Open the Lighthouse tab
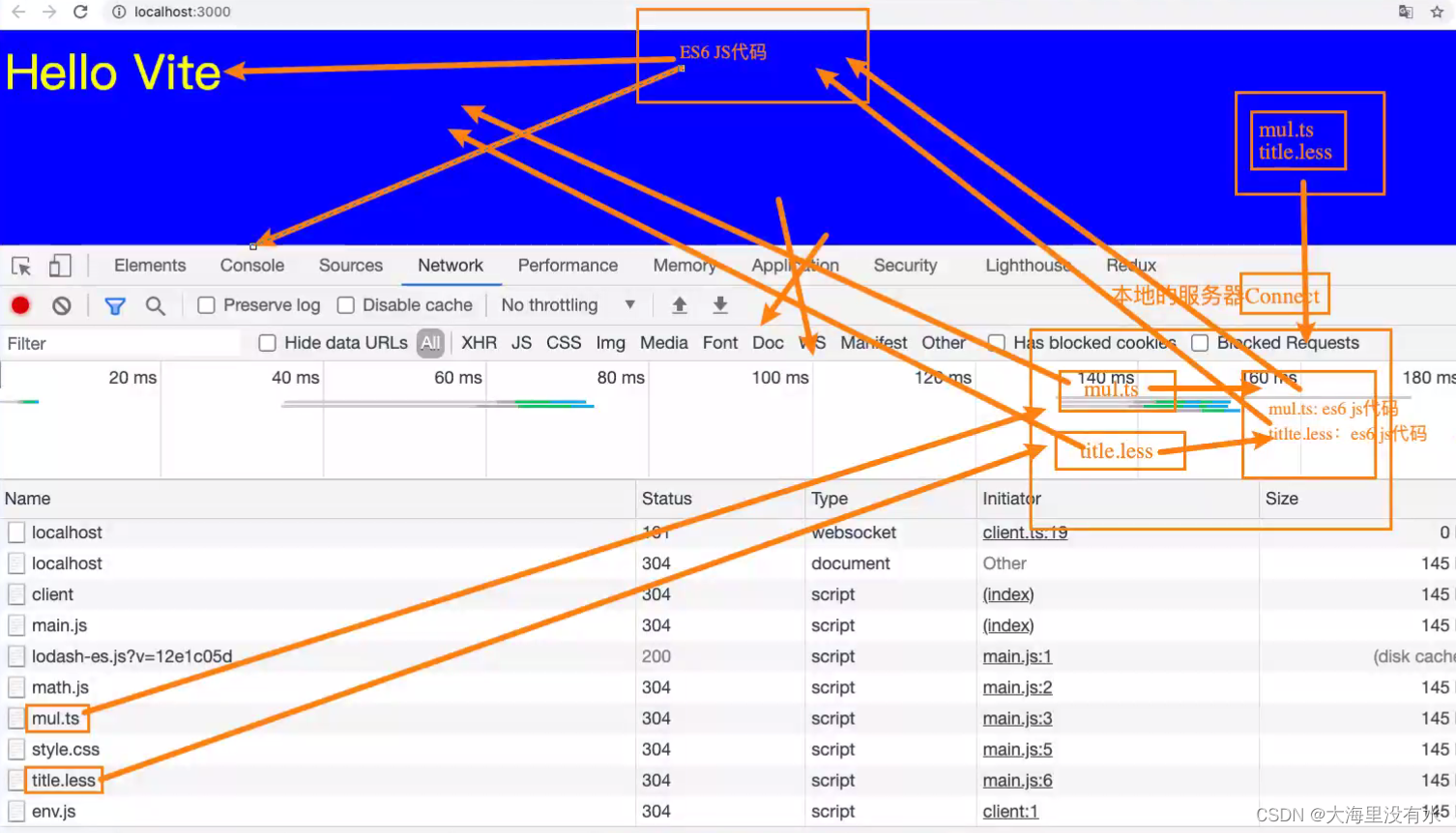This screenshot has height=833, width=1456. coord(1028,266)
